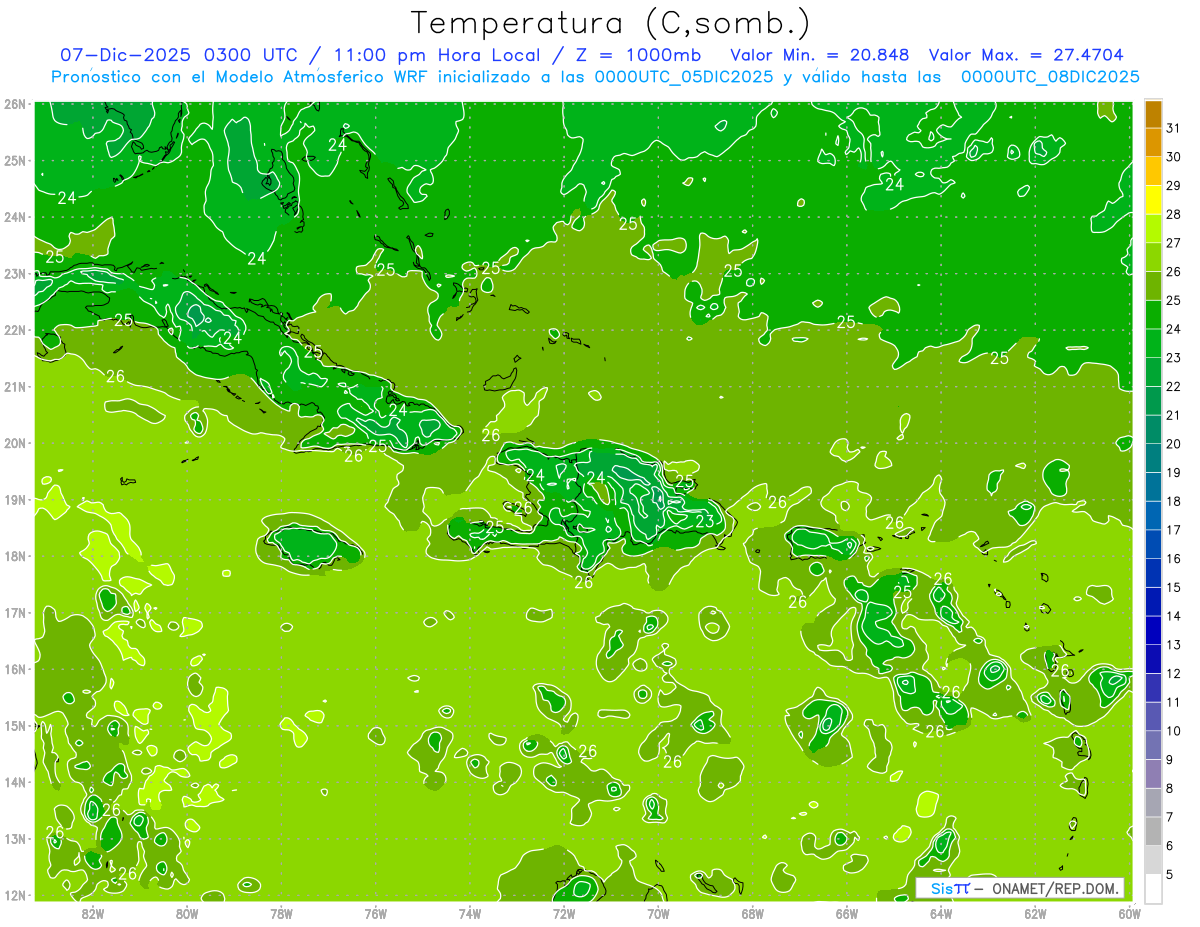Screen dimensions: 1200x927
Task: Select the "76W" longitude label
Action: pos(376,913)
